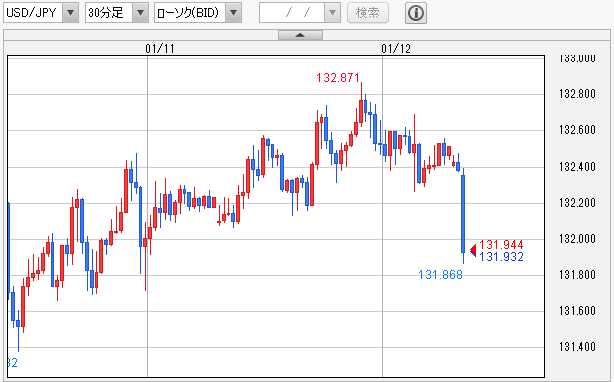This screenshot has width=614, height=382.
Task: Click the 132.400 price axis label
Action: [x=577, y=167]
